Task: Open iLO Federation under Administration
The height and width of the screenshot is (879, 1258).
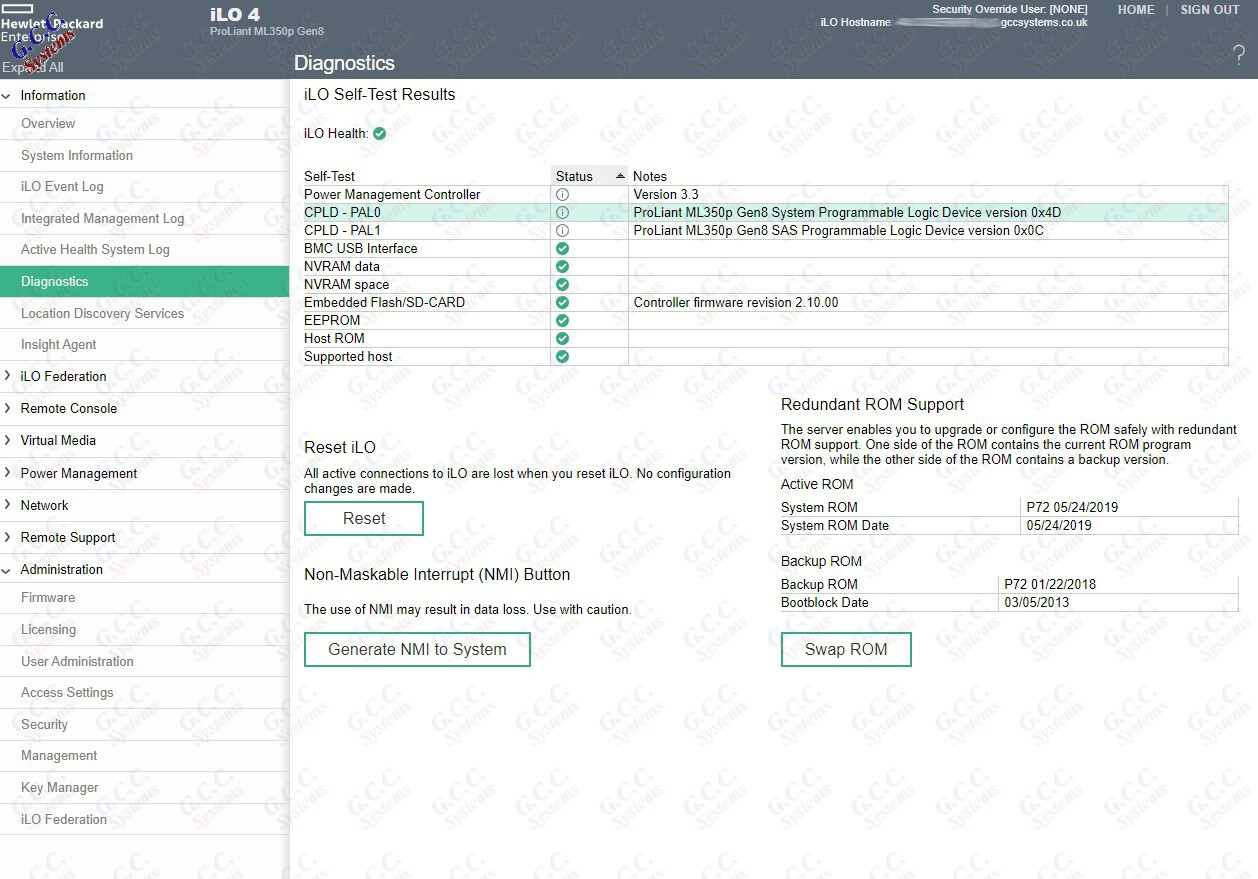Action: [64, 820]
